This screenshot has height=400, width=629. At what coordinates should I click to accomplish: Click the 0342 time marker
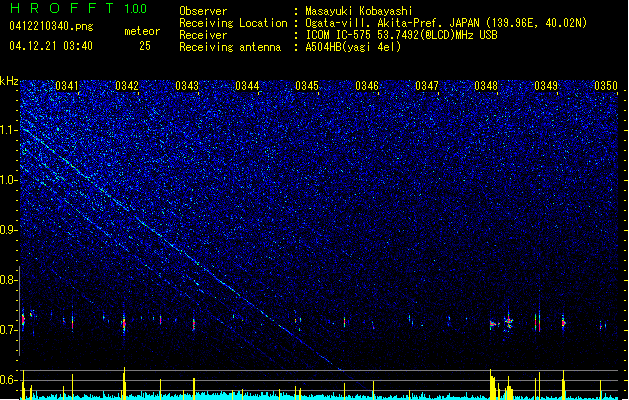tap(127, 86)
